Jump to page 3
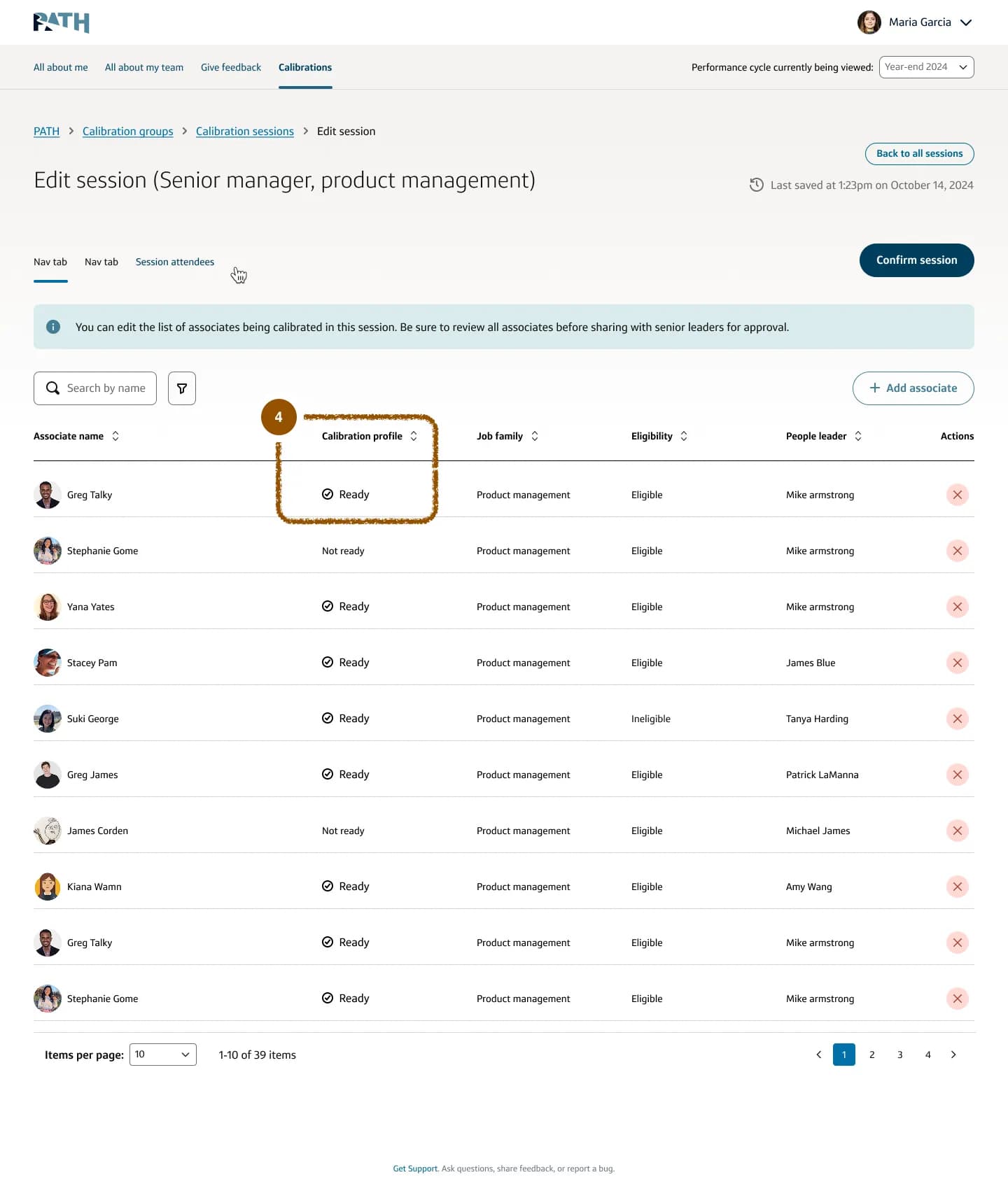 (900, 1055)
